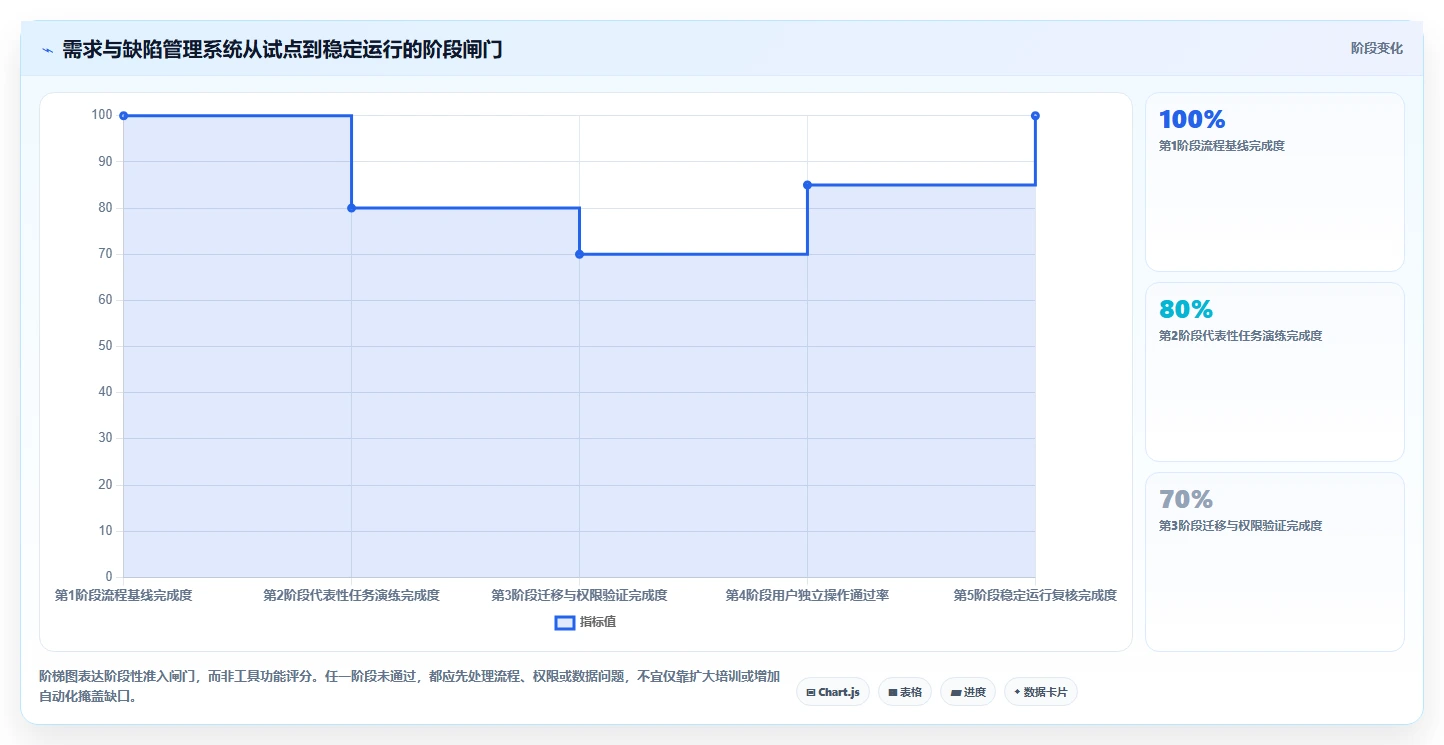The image size is (1444, 745).
Task: Click the data point at stage 1 (100)
Action: 123,116
